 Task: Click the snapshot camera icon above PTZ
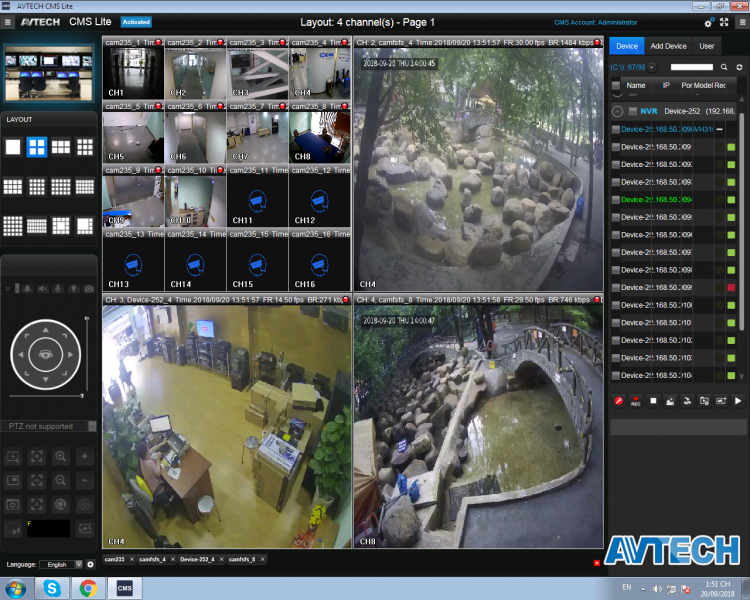click(89, 289)
